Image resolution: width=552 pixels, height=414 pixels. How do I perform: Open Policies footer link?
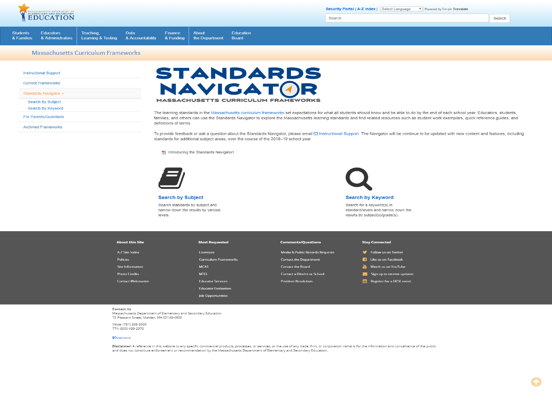pyautogui.click(x=123, y=259)
